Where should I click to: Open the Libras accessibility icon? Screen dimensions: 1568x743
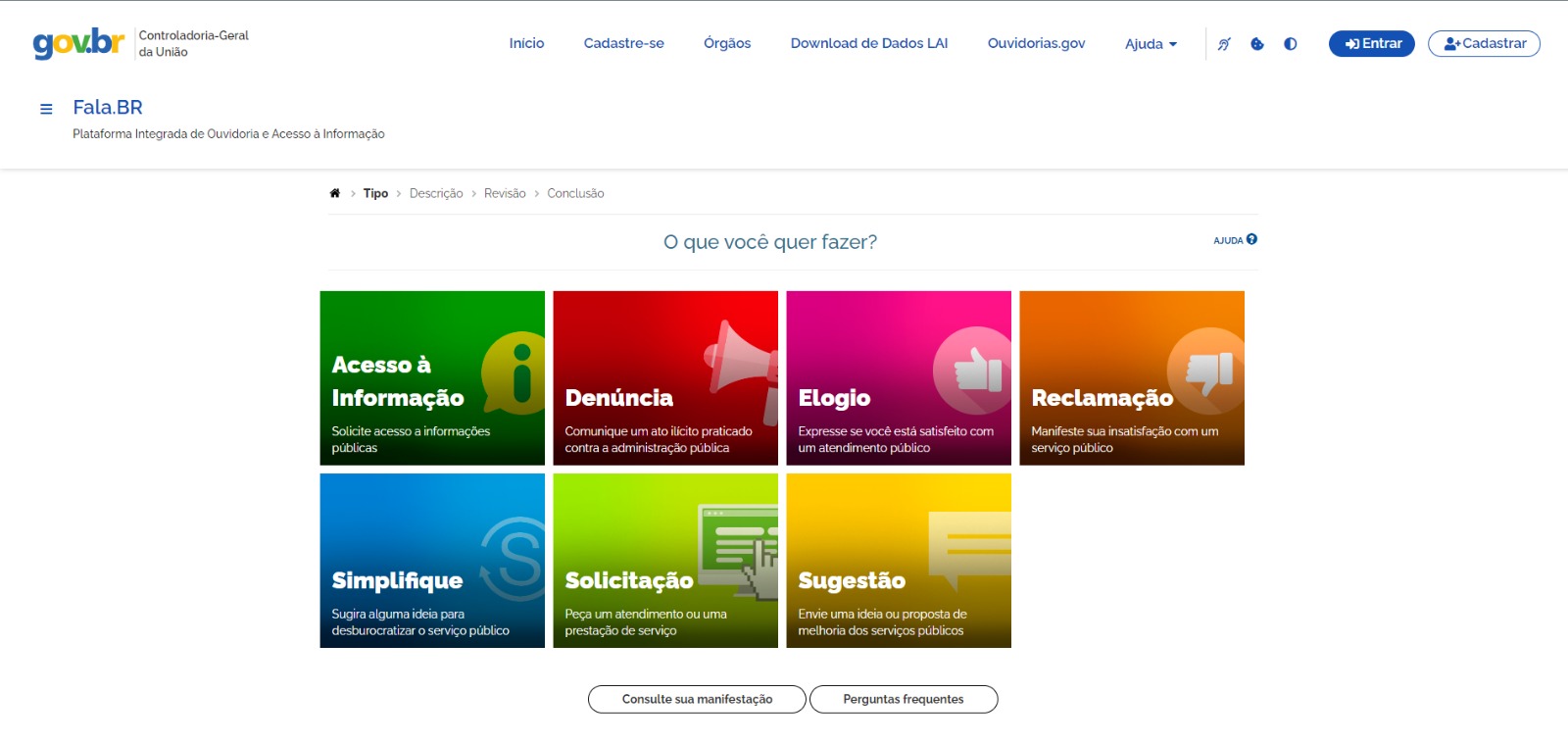point(1224,44)
